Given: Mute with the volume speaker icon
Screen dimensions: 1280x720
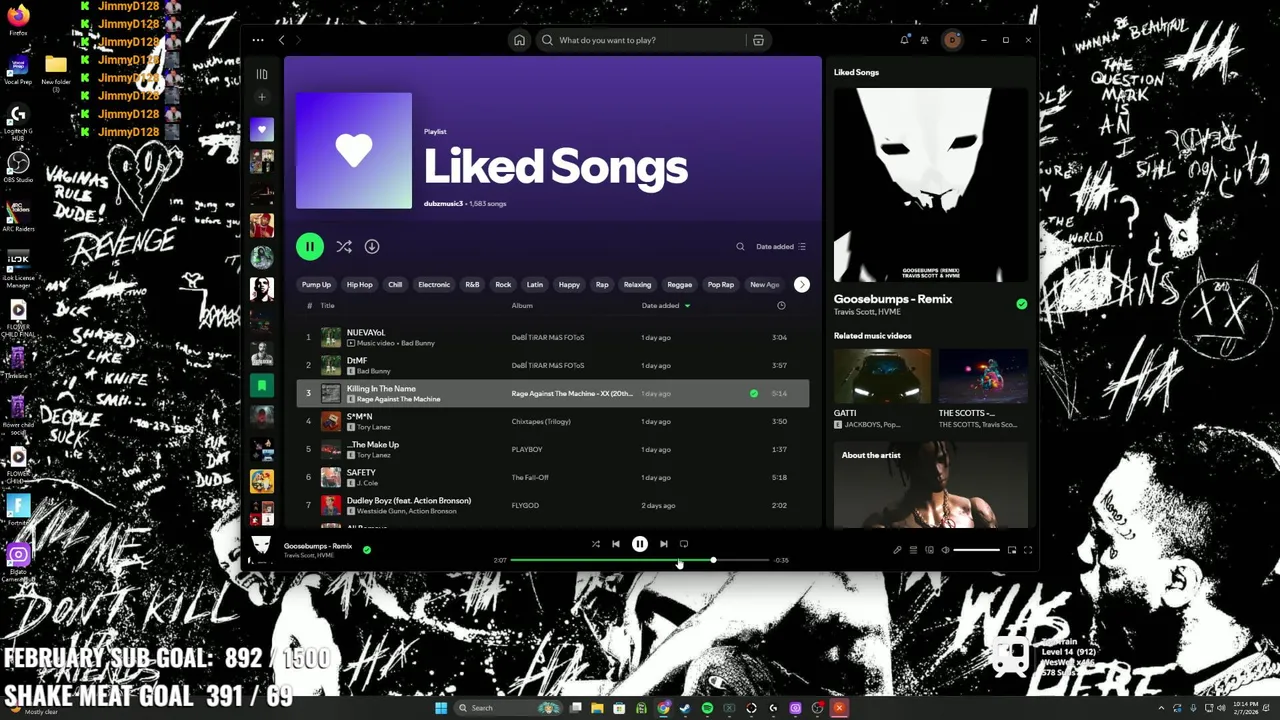Looking at the screenshot, I should pos(945,550).
